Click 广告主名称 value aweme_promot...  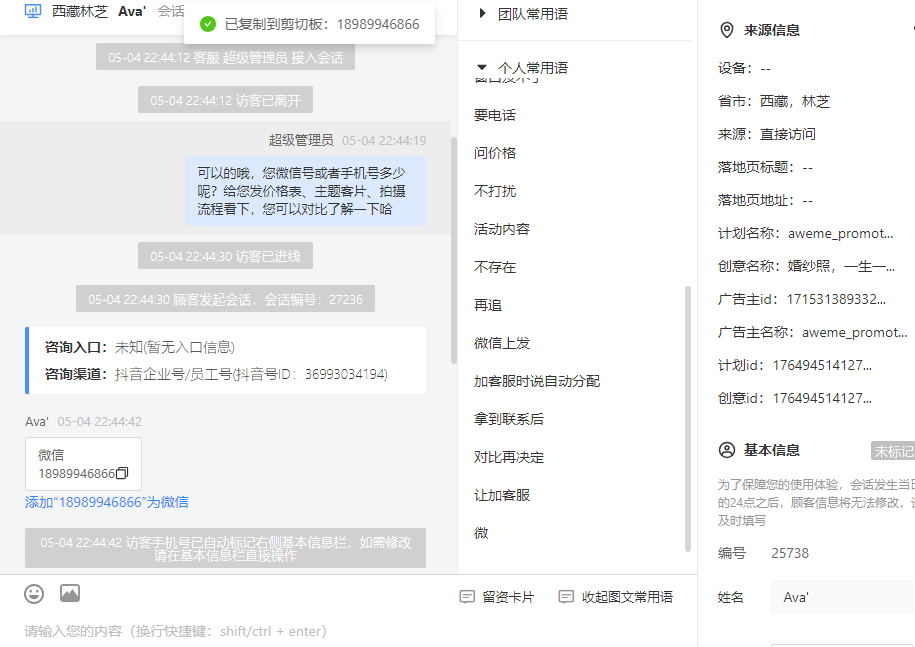[854, 333]
